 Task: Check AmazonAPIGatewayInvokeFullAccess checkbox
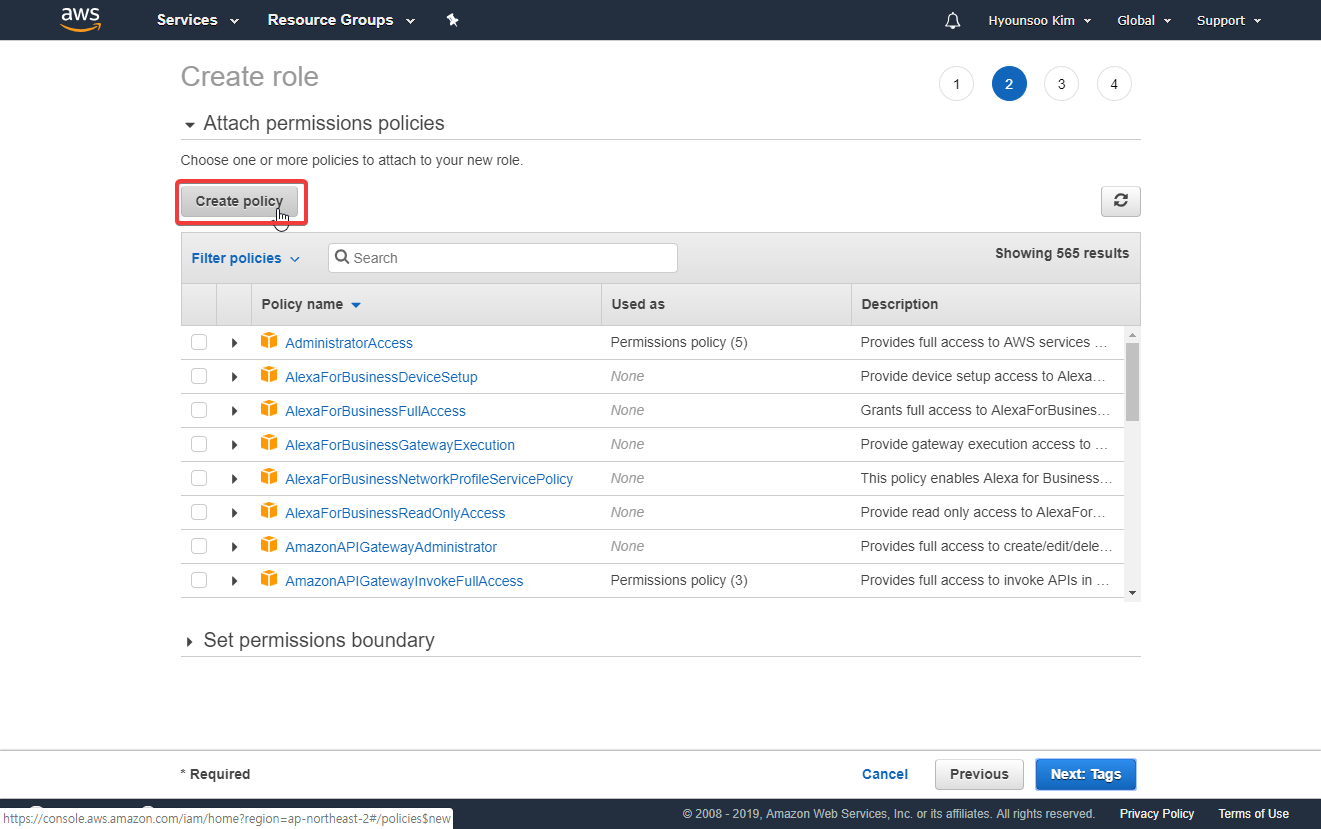[199, 580]
